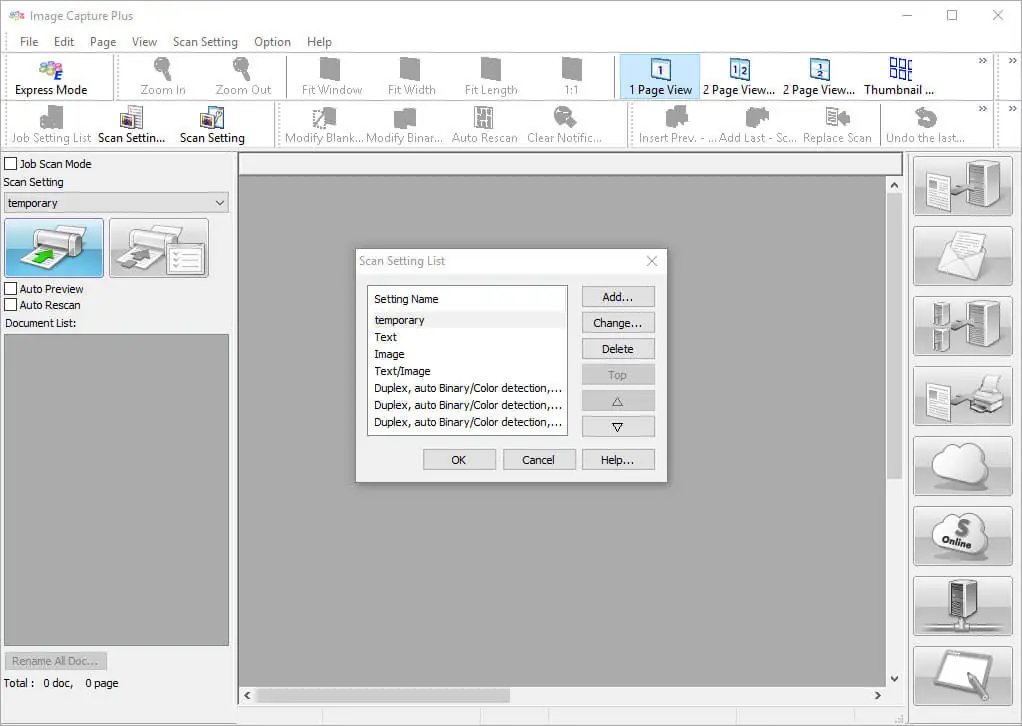
Task: Start scan with green arrow scanner button
Action: [x=54, y=248]
